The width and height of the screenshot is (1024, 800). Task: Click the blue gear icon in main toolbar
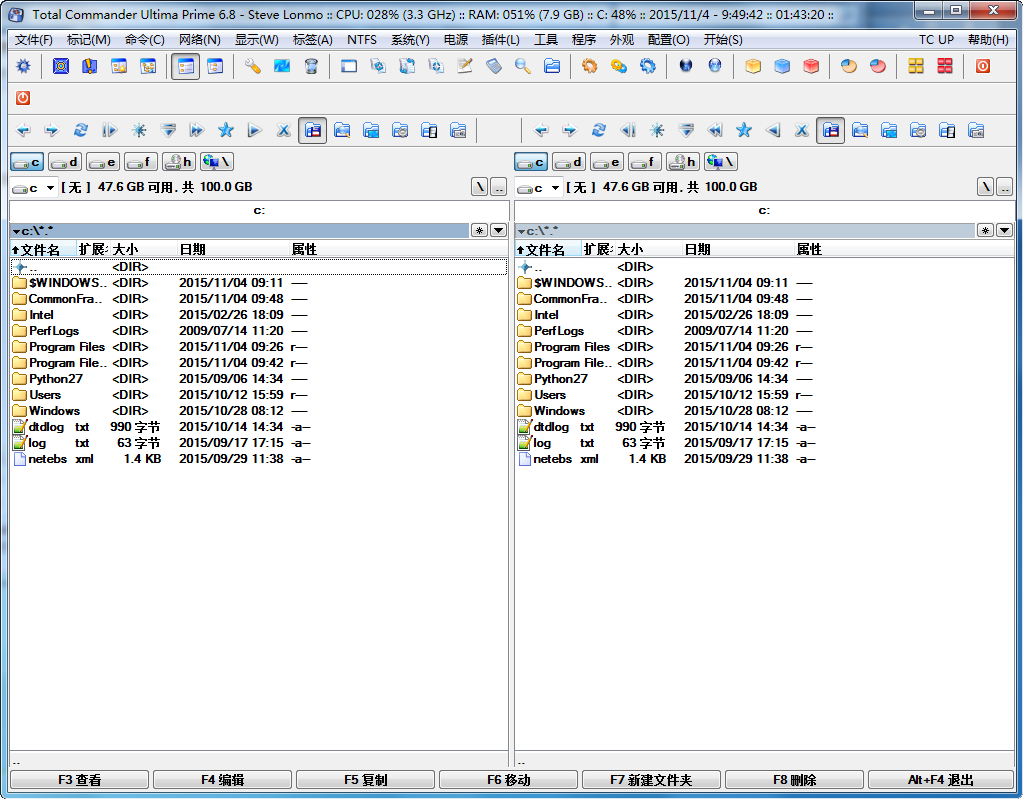click(x=24, y=66)
